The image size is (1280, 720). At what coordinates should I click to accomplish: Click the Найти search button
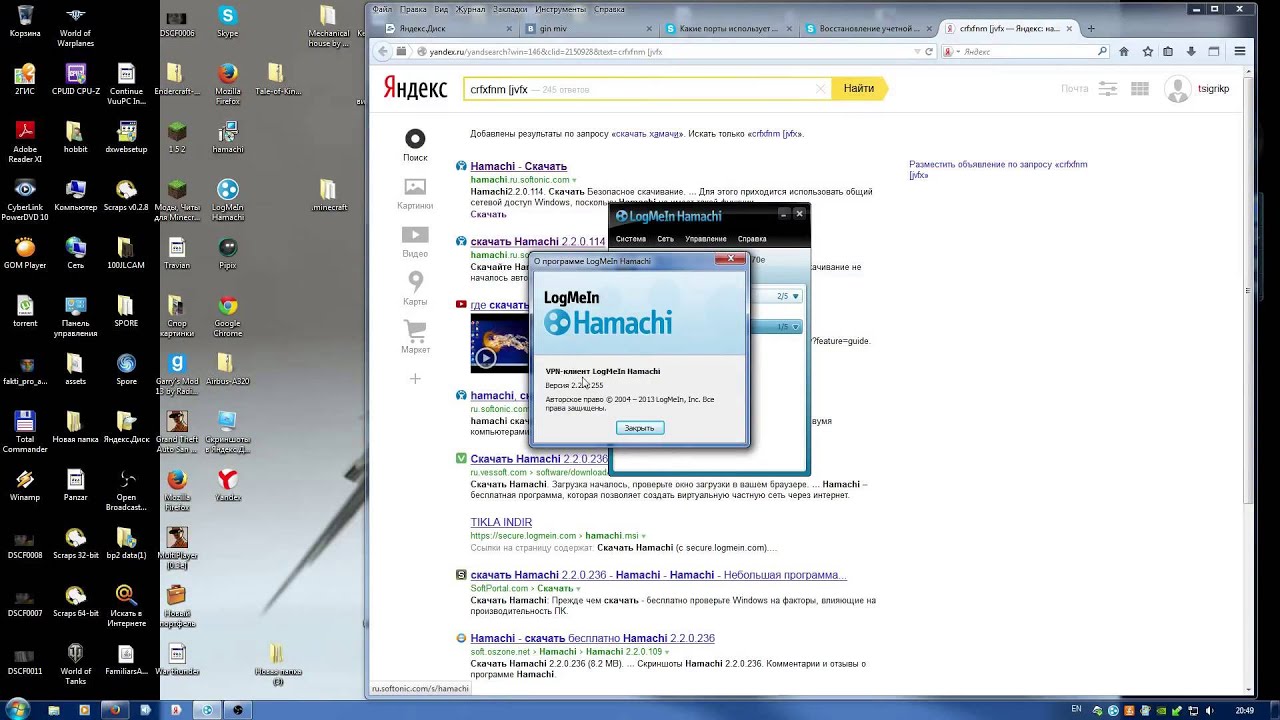pos(859,89)
